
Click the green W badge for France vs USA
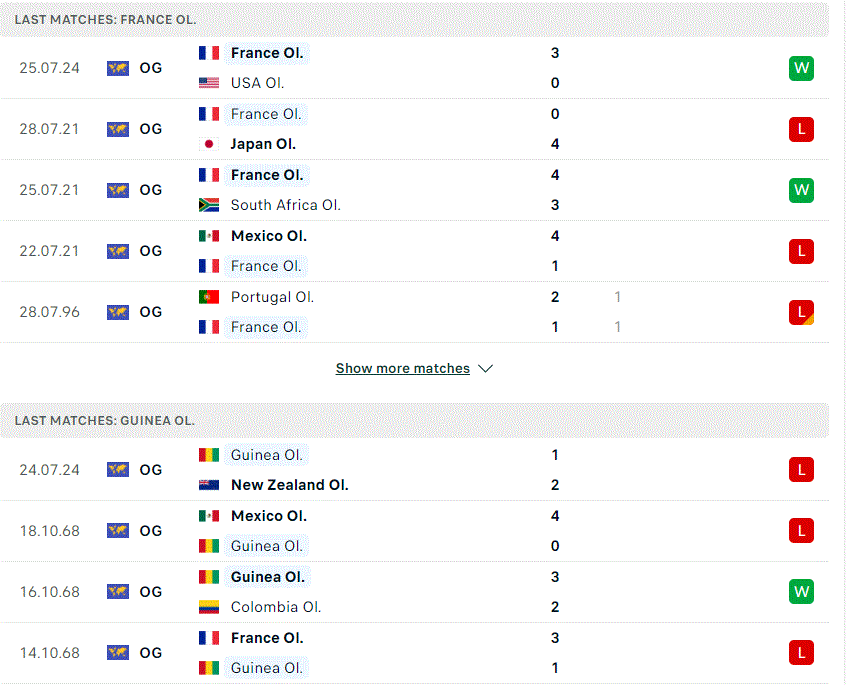point(801,68)
